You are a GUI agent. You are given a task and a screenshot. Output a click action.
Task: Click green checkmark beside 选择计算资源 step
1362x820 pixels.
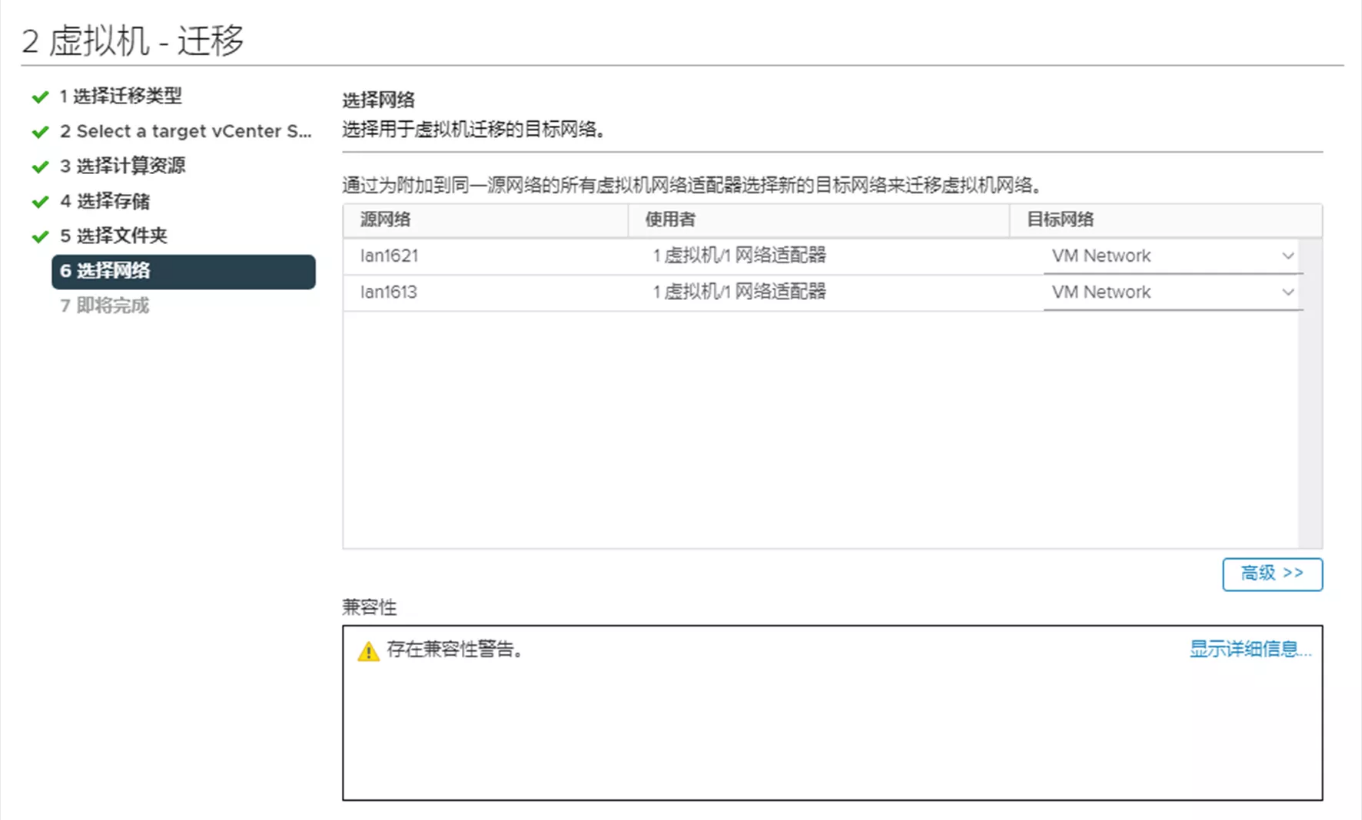[x=40, y=167]
